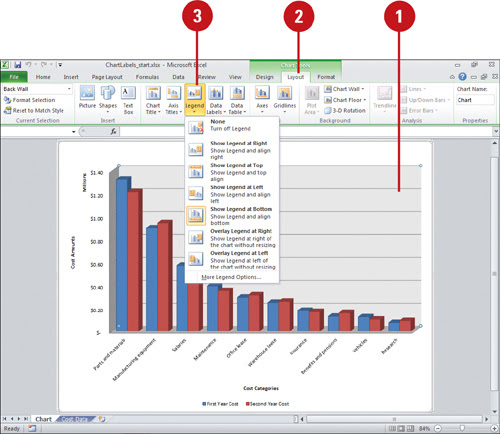Open the Gridlines options

pos(285,99)
